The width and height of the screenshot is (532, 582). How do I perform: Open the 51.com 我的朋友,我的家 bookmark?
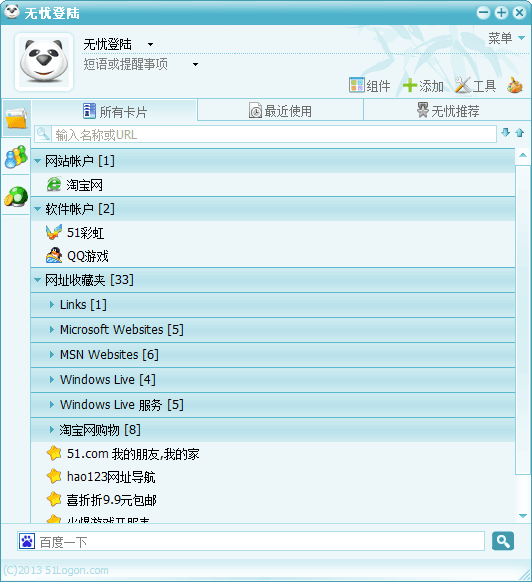(273, 454)
